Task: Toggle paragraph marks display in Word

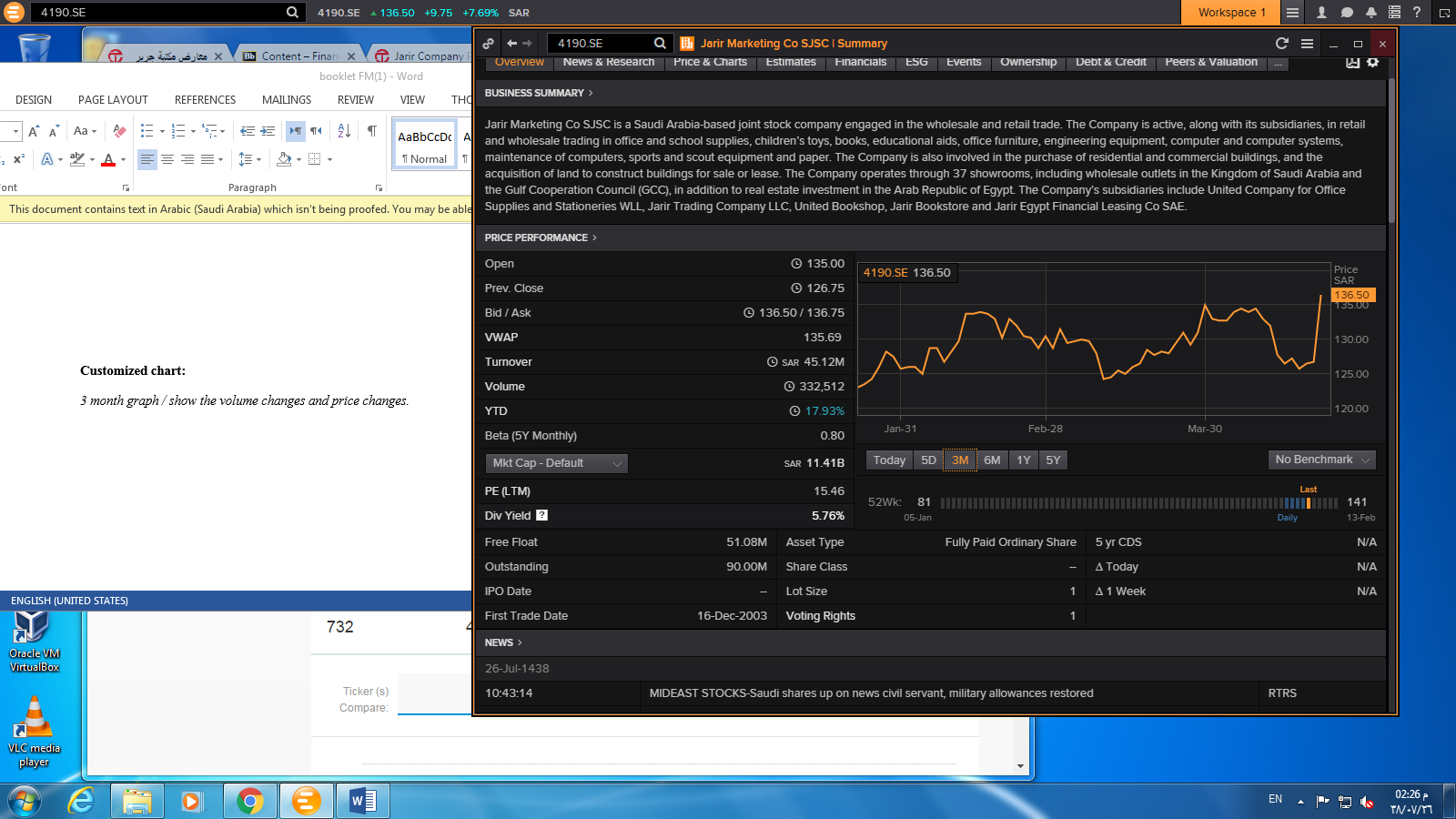Action: (371, 130)
